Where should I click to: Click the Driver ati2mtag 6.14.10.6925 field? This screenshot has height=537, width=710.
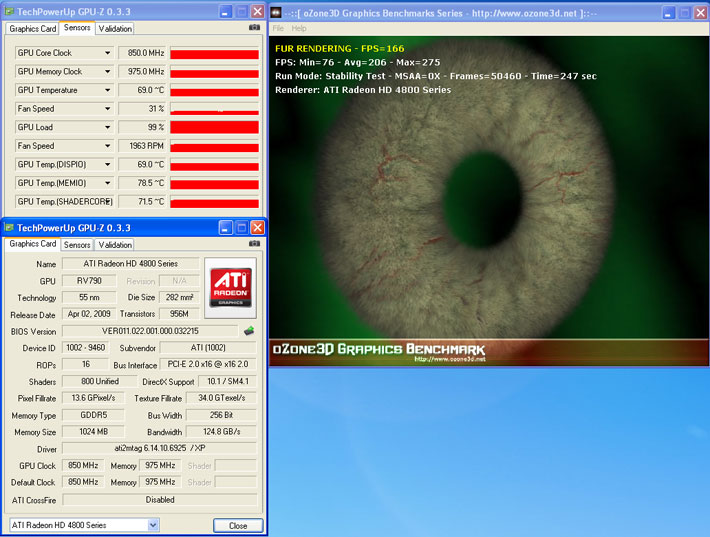pyautogui.click(x=159, y=448)
